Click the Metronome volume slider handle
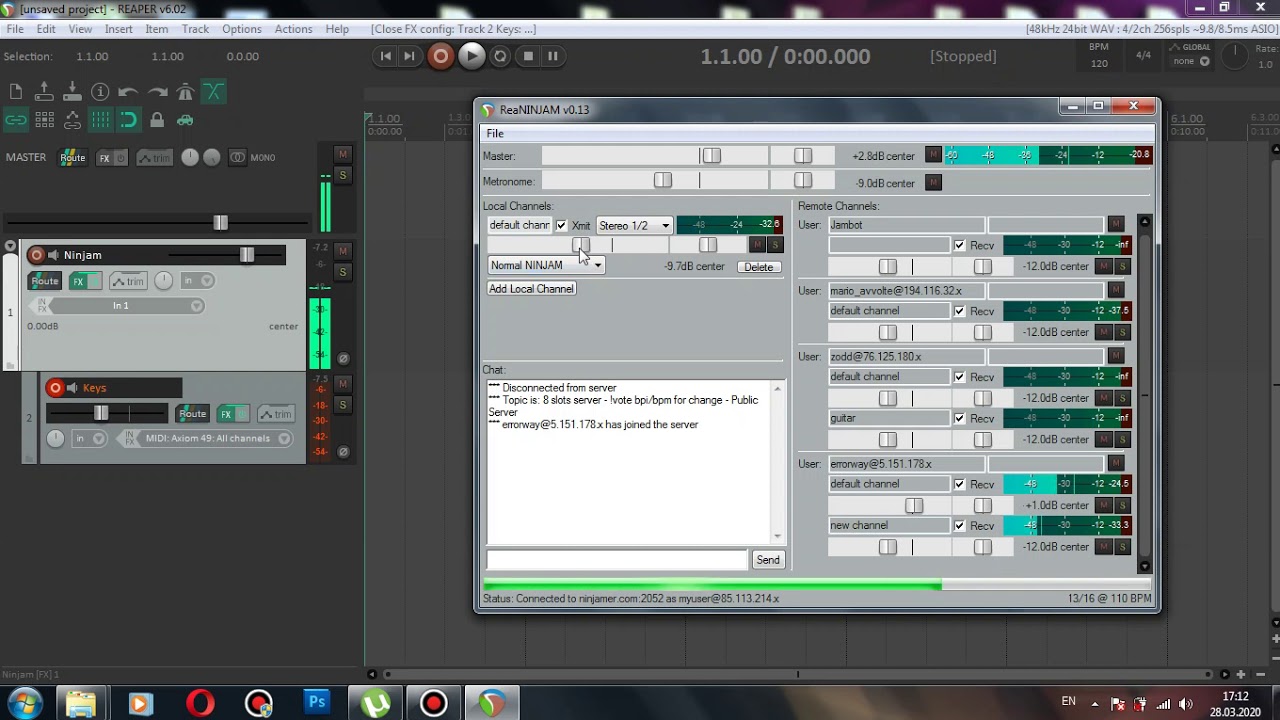This screenshot has width=1280, height=720. click(663, 181)
